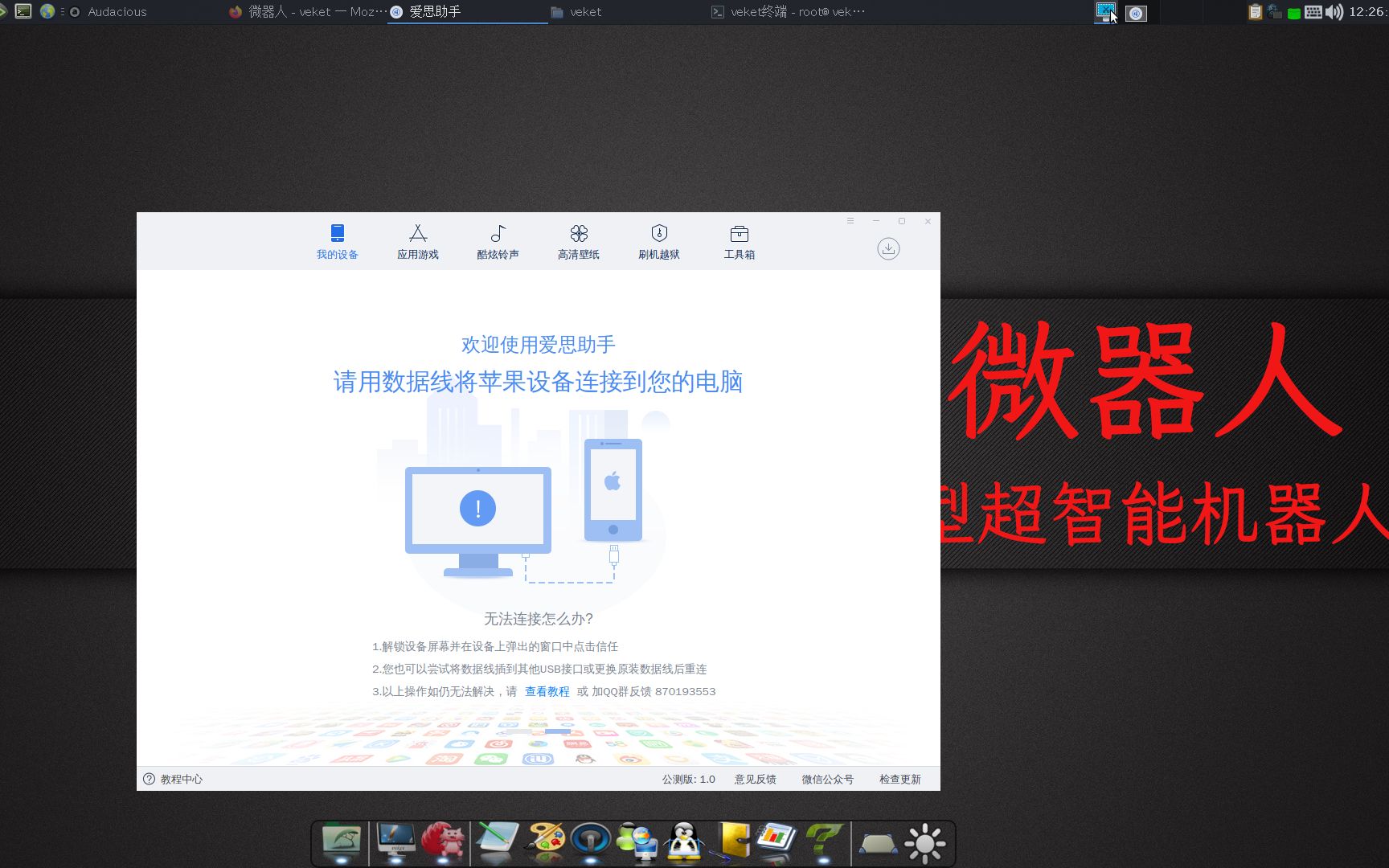Switch to the veket终端 terminal taskbar entry

tap(788, 12)
